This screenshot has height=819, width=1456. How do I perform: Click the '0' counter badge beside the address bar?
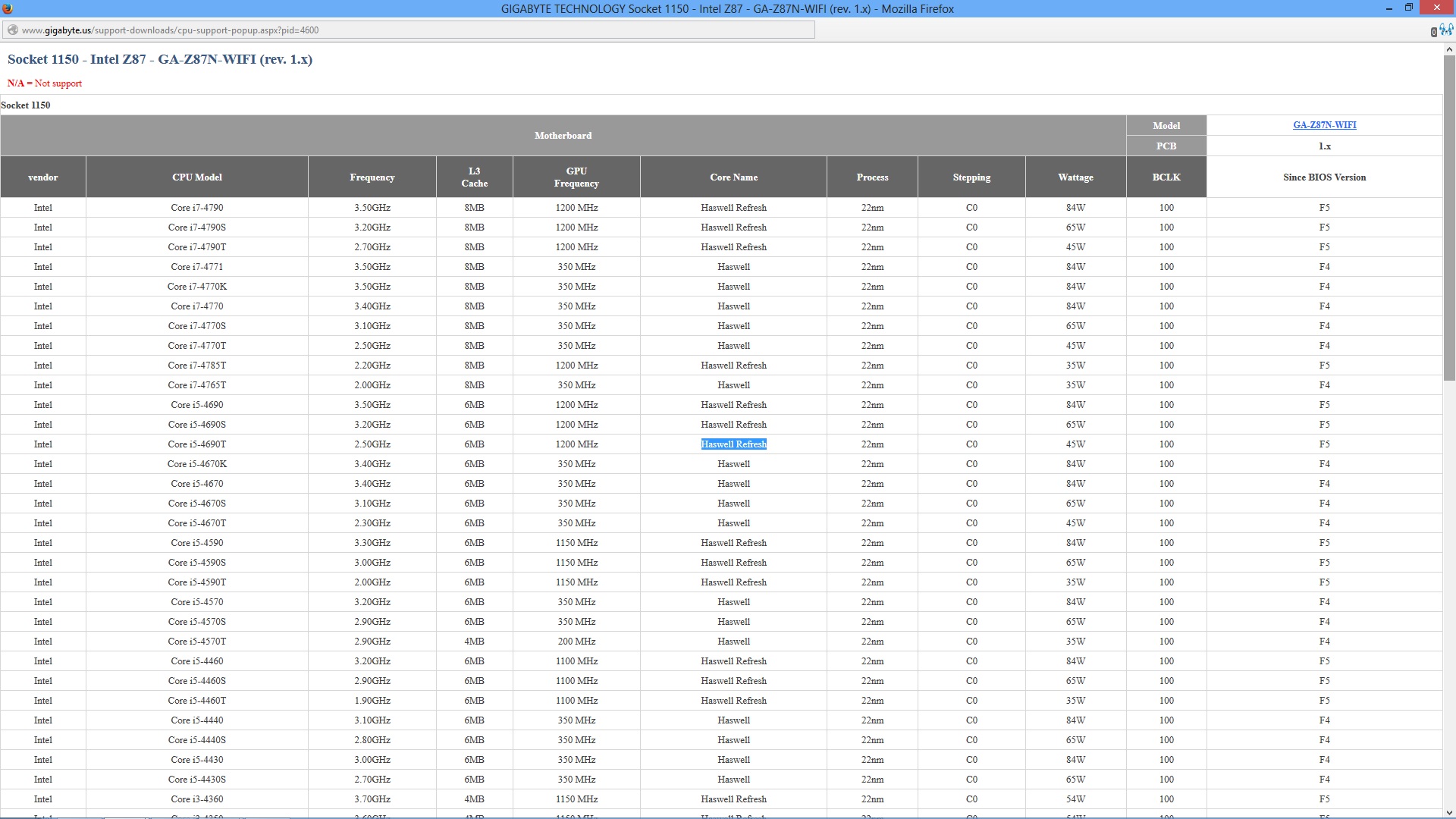(1433, 32)
